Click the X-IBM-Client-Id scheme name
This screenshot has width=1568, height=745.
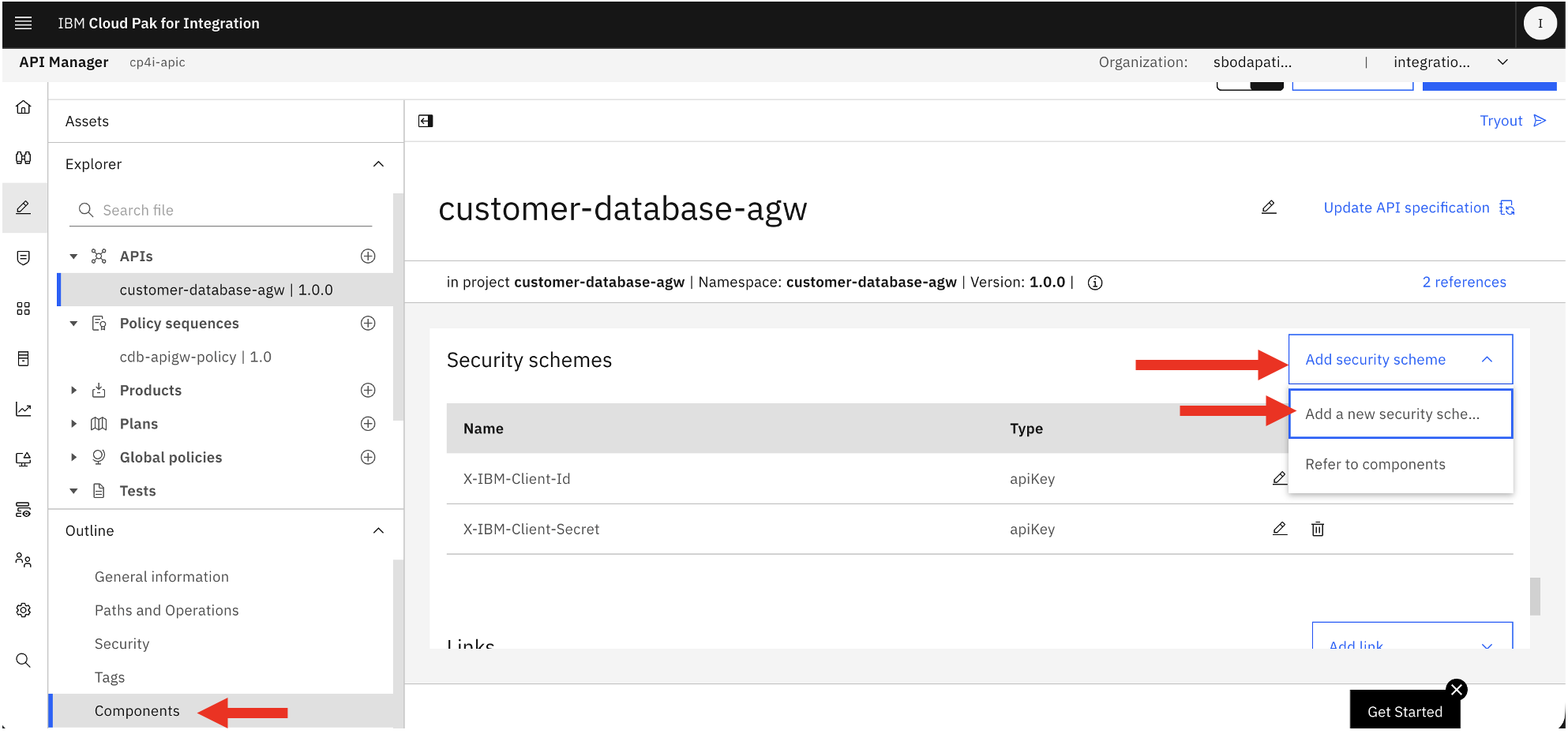pyautogui.click(x=516, y=479)
